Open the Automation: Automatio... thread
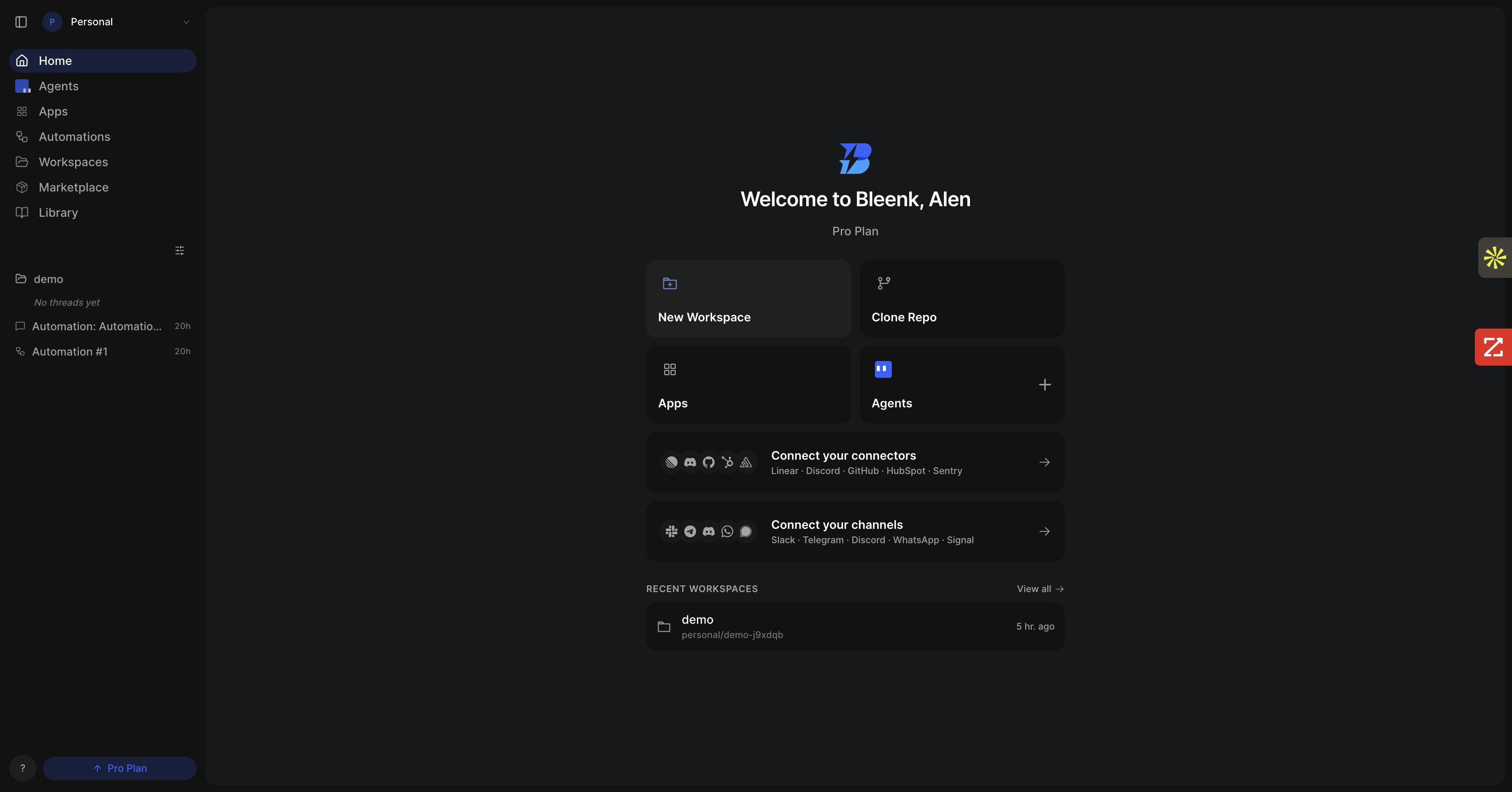Viewport: 1512px width, 792px height. tap(103, 326)
